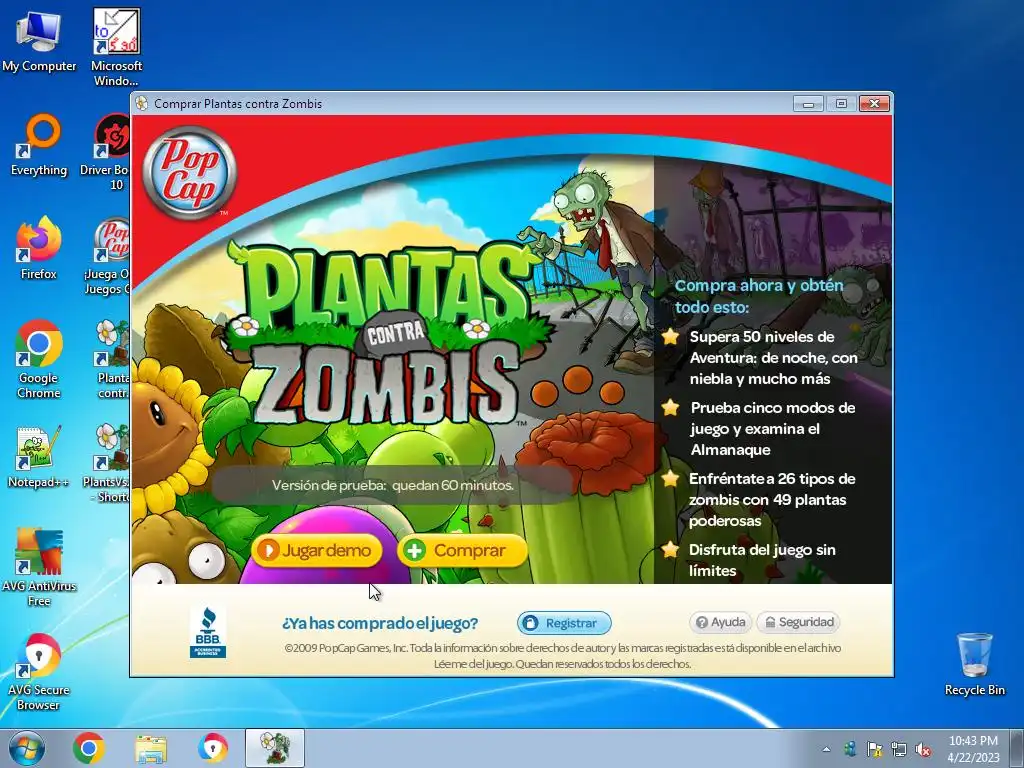Click the Comprar Plantas contra Zombis title text
The height and width of the screenshot is (768, 1024).
click(238, 104)
